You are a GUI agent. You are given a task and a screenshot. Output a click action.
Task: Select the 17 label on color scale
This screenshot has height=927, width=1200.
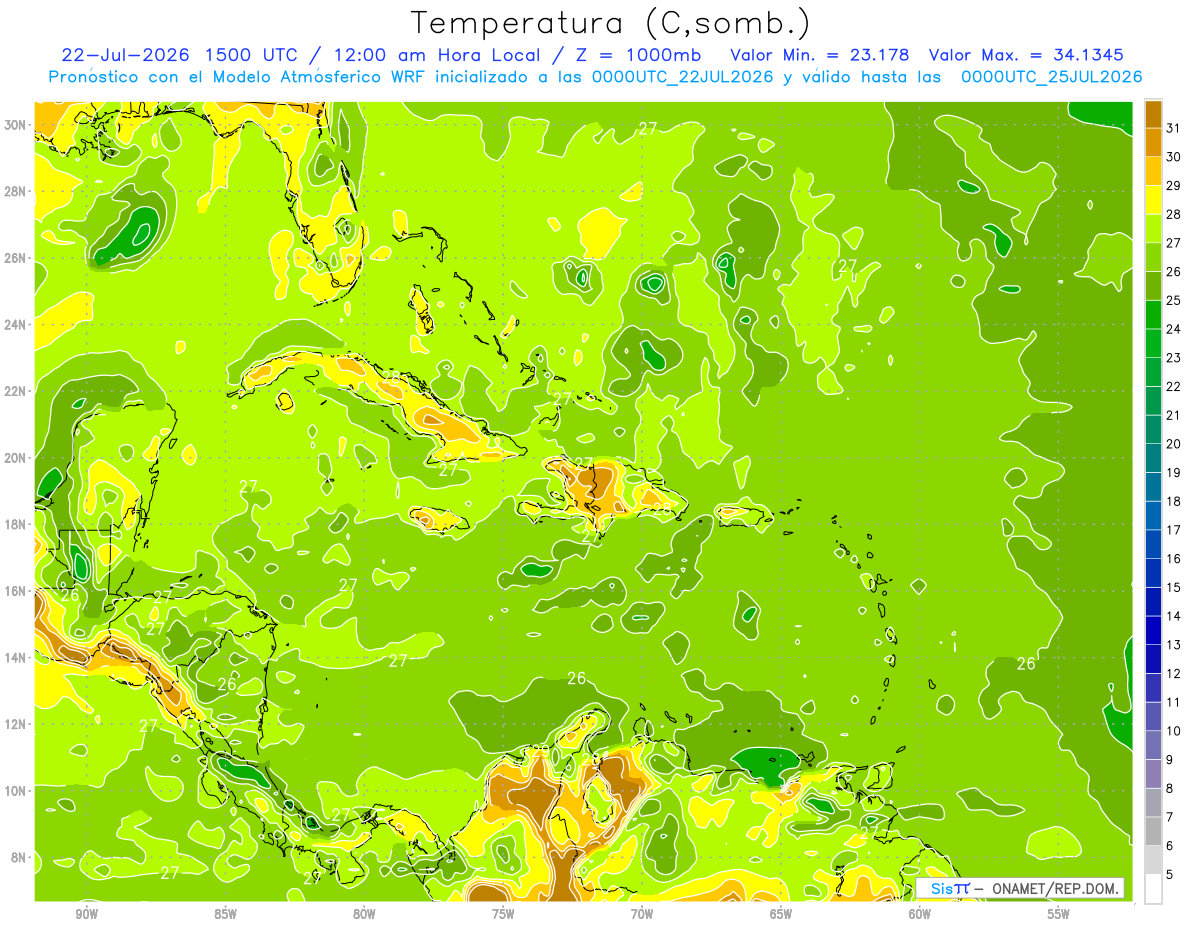pyautogui.click(x=1174, y=530)
